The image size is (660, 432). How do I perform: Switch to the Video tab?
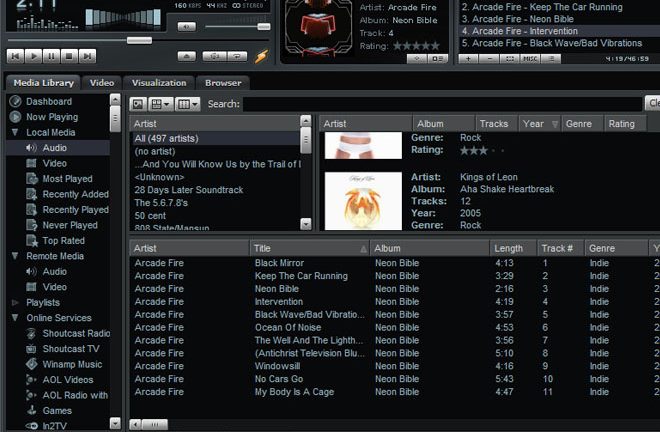102,83
